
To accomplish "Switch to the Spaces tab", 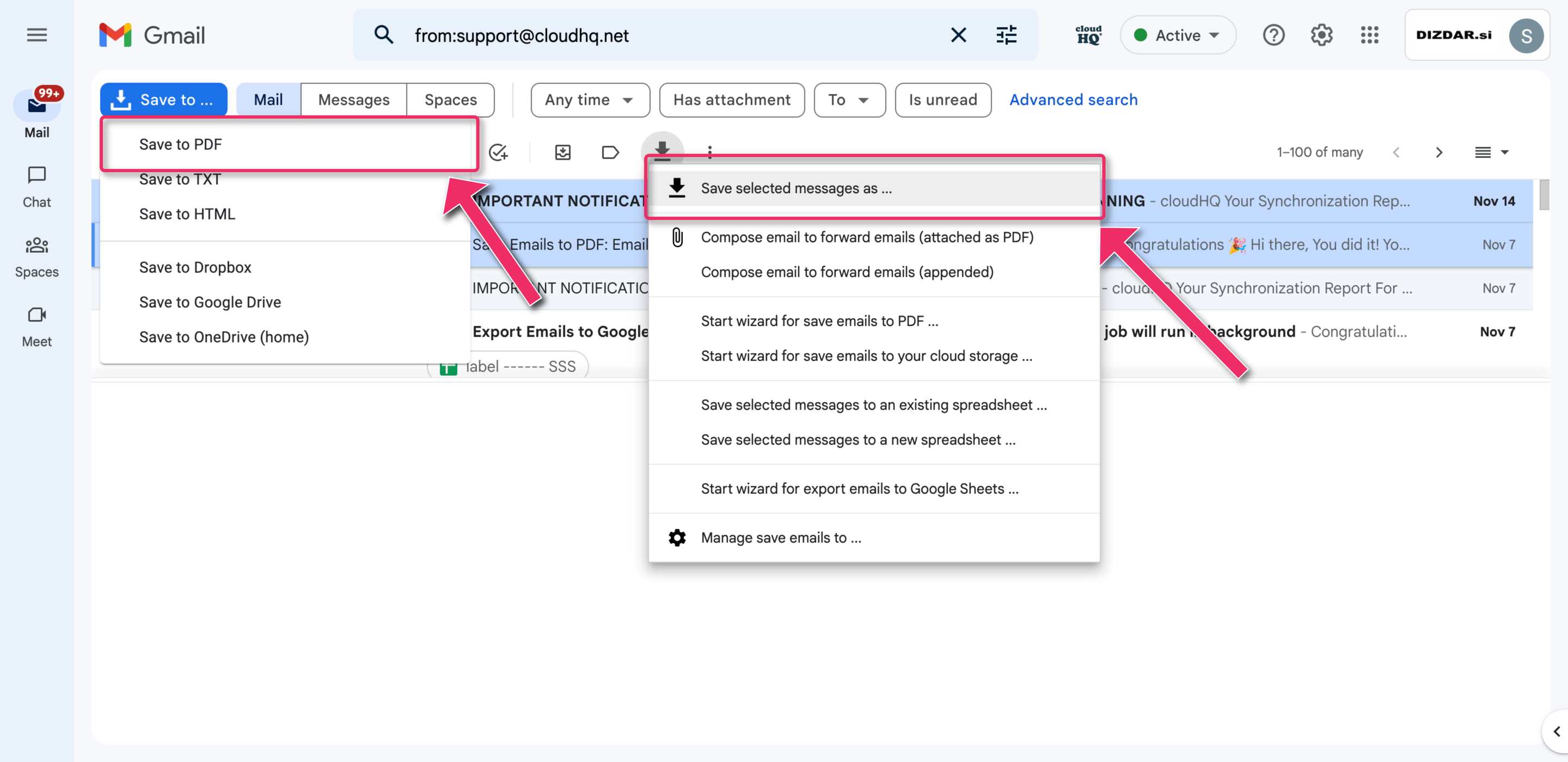I will [450, 100].
